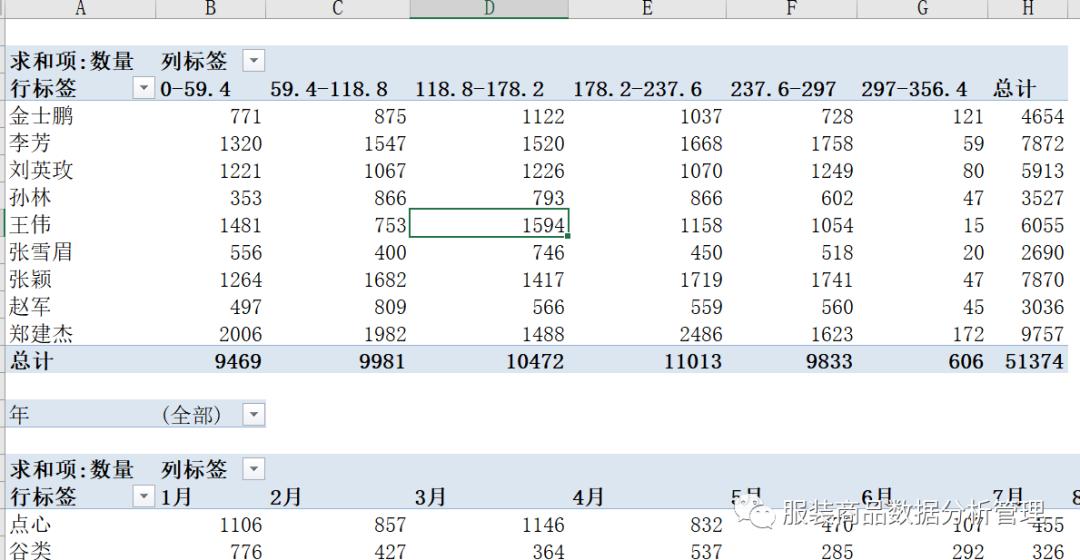Select the 点心 row label

[x=30, y=523]
